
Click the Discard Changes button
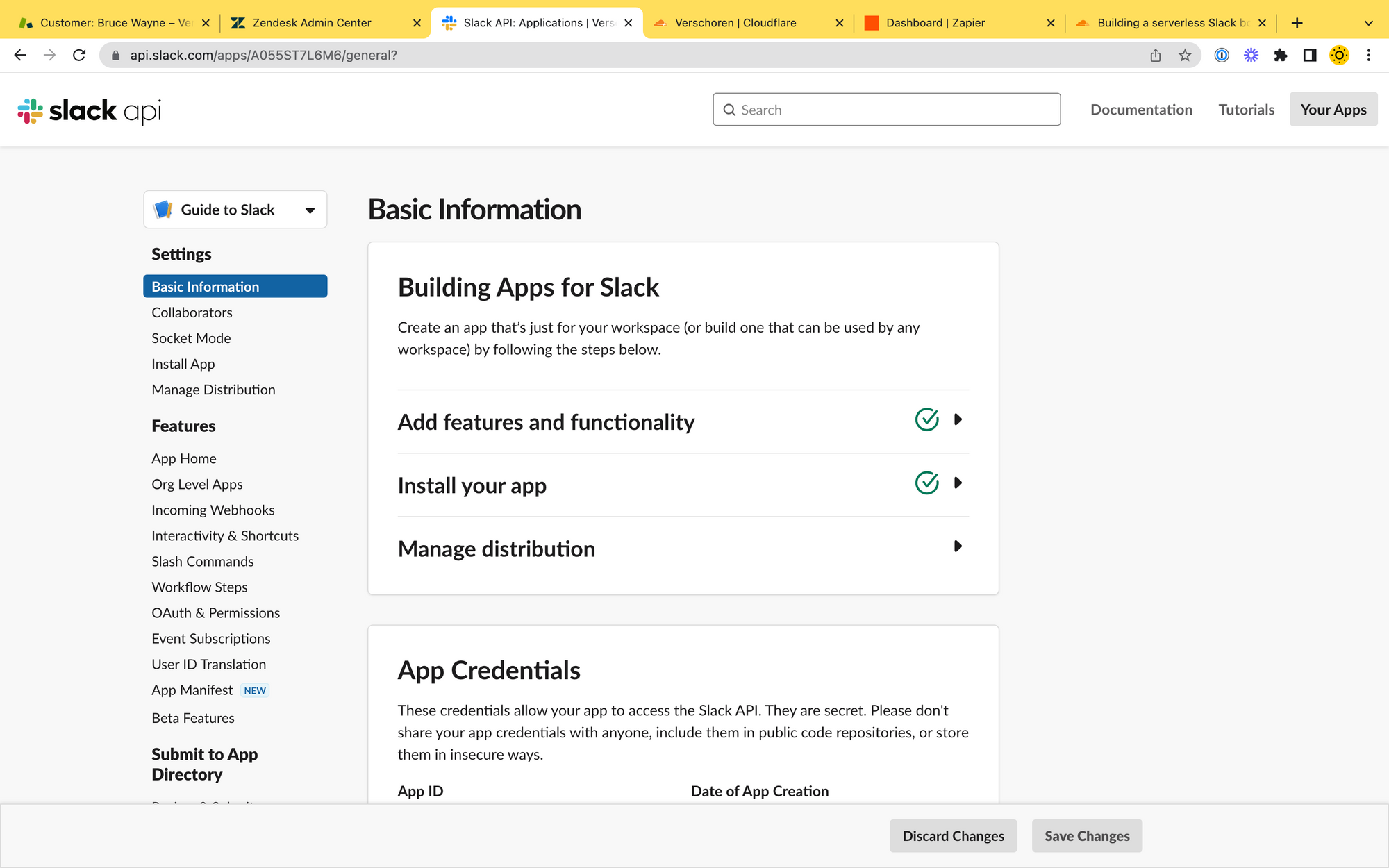point(953,836)
